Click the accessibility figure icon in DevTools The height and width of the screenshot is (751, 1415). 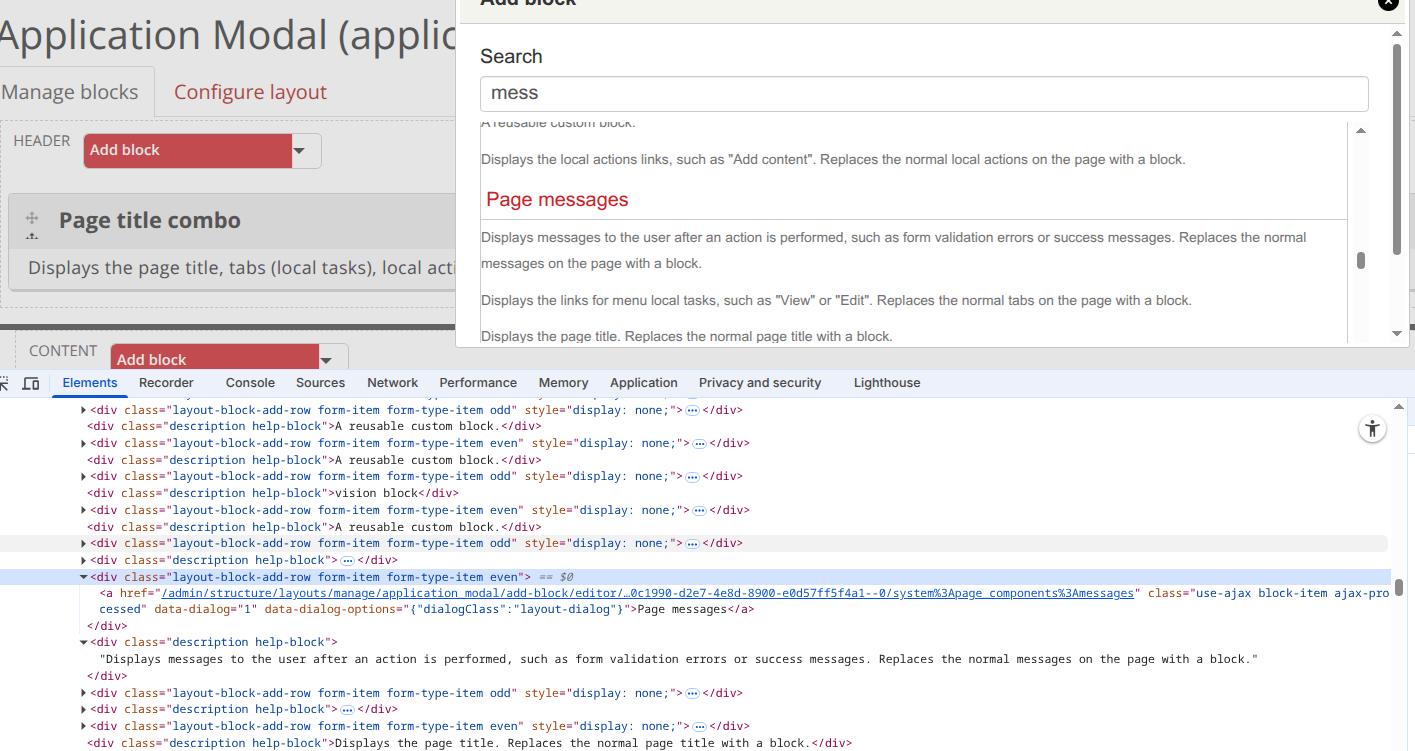[x=1372, y=429]
